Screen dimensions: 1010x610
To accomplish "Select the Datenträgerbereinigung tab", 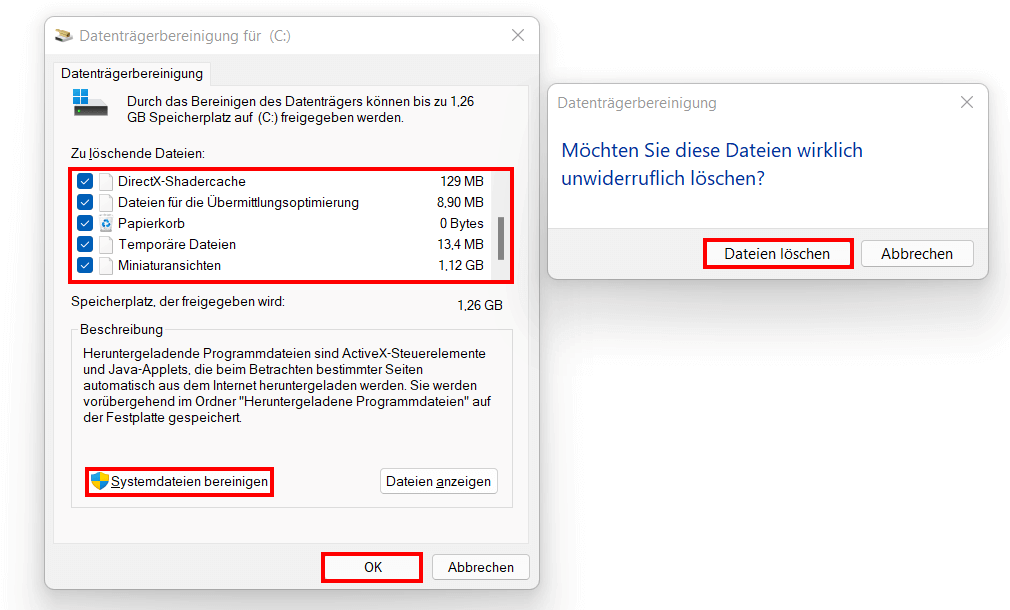I will (132, 73).
